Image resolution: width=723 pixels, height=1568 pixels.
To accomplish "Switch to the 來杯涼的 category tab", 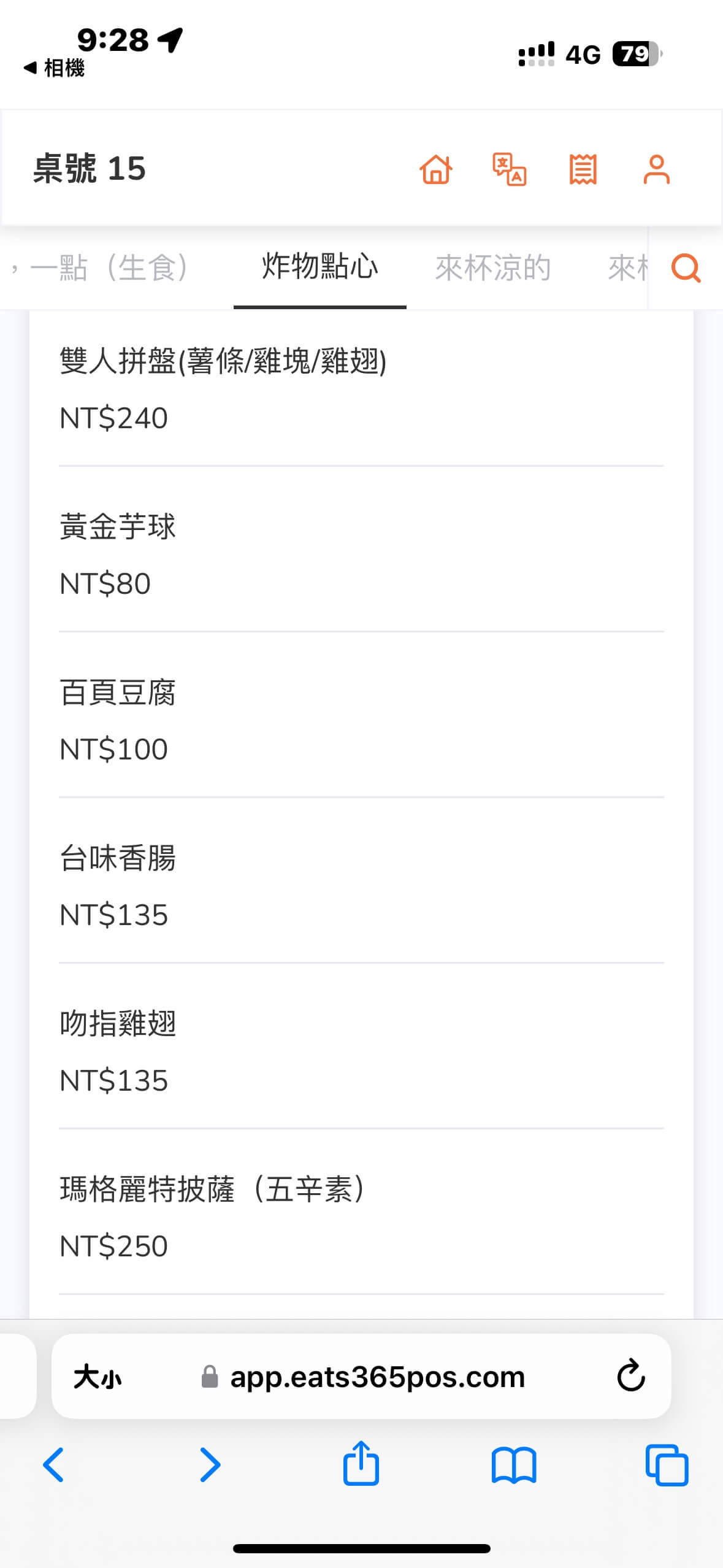I will point(493,267).
